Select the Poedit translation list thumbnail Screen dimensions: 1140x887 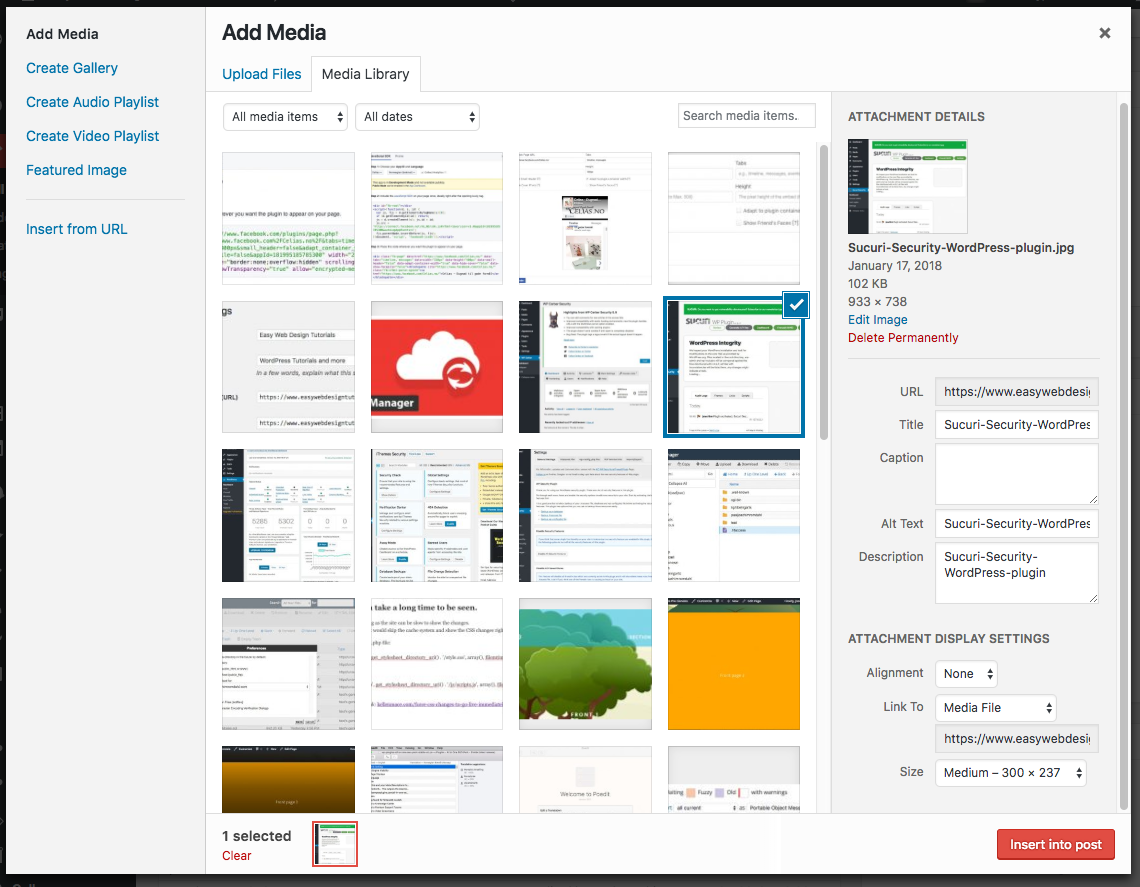click(437, 779)
